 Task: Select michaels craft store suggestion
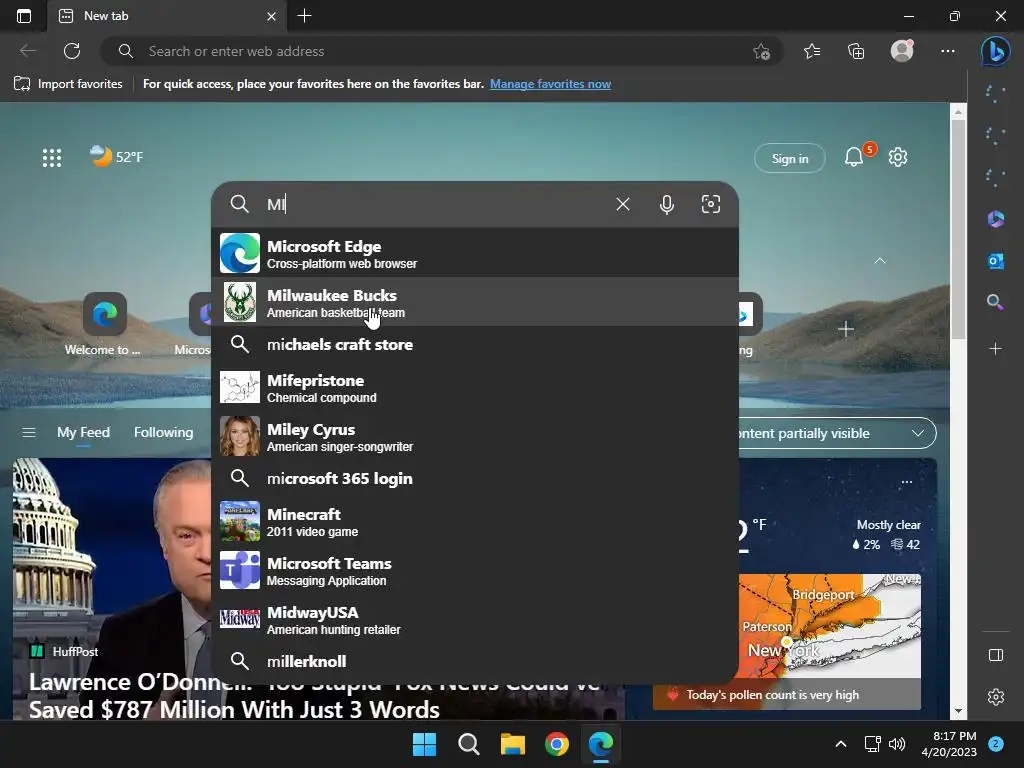[x=475, y=345]
